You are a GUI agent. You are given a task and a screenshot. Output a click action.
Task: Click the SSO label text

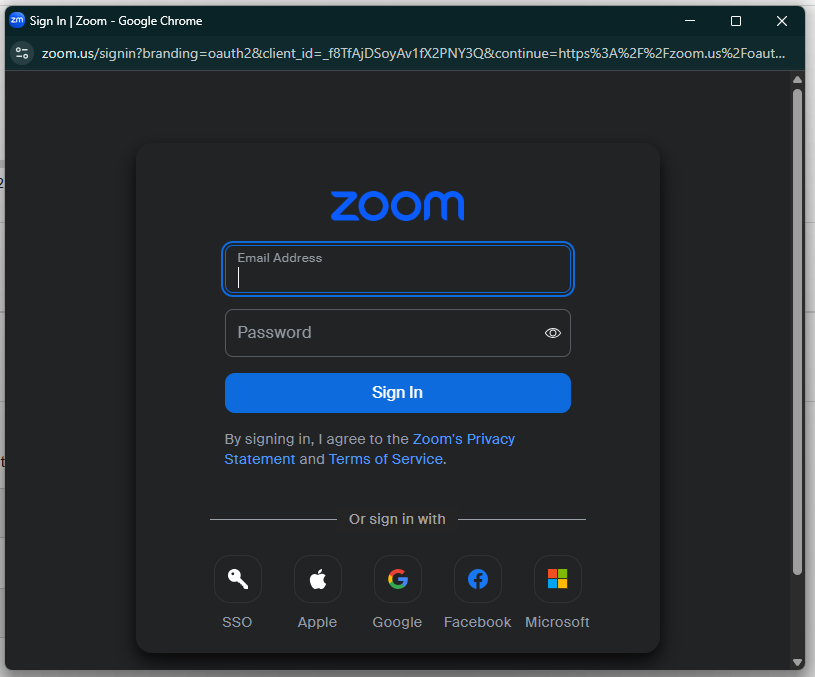[237, 622]
